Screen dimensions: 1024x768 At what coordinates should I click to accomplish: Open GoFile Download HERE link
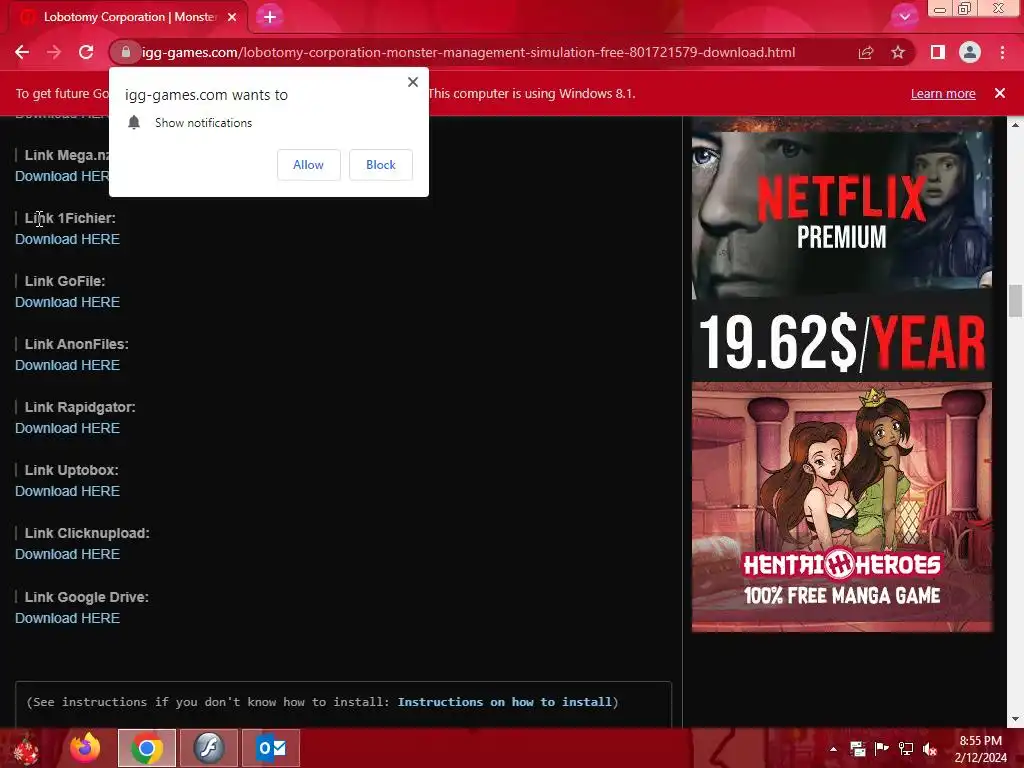[67, 302]
